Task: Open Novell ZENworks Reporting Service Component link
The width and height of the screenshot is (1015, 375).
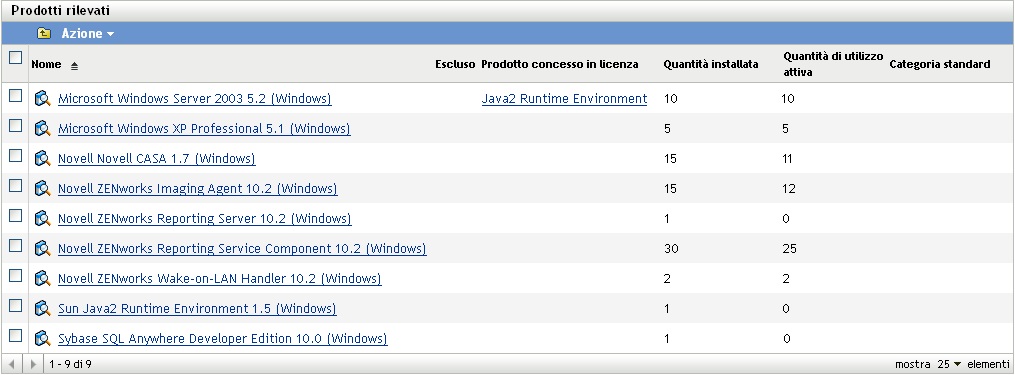Action: coord(242,249)
